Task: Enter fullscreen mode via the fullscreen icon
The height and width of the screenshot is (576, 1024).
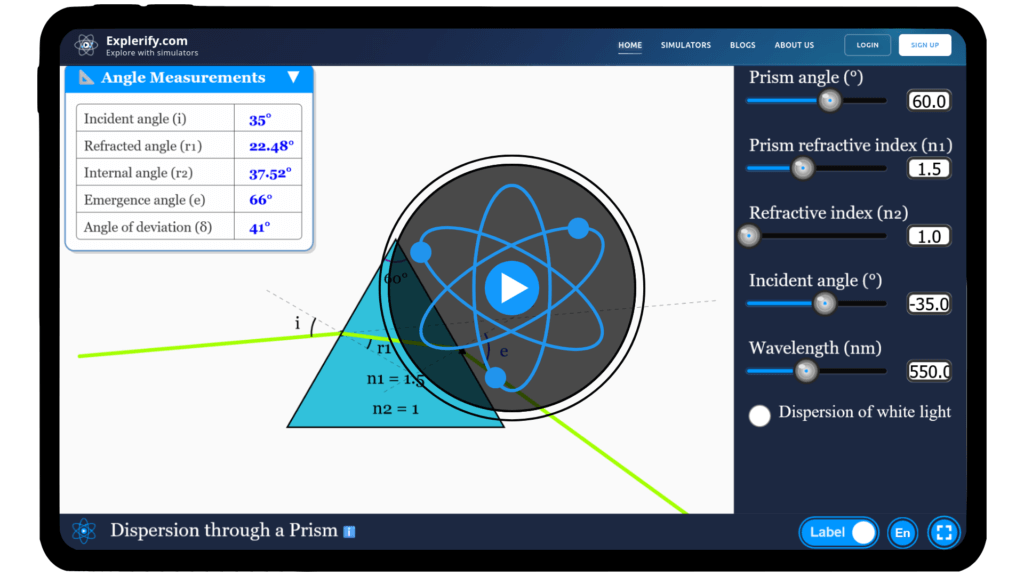Action: coord(943,532)
